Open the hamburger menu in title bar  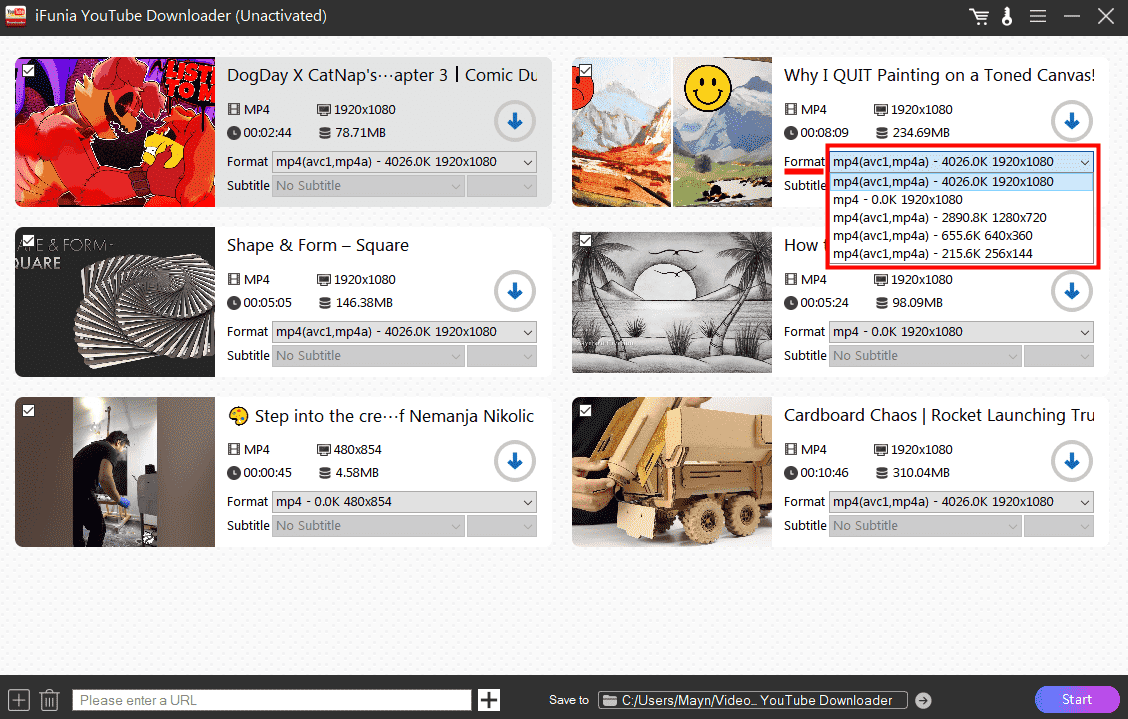click(1038, 17)
